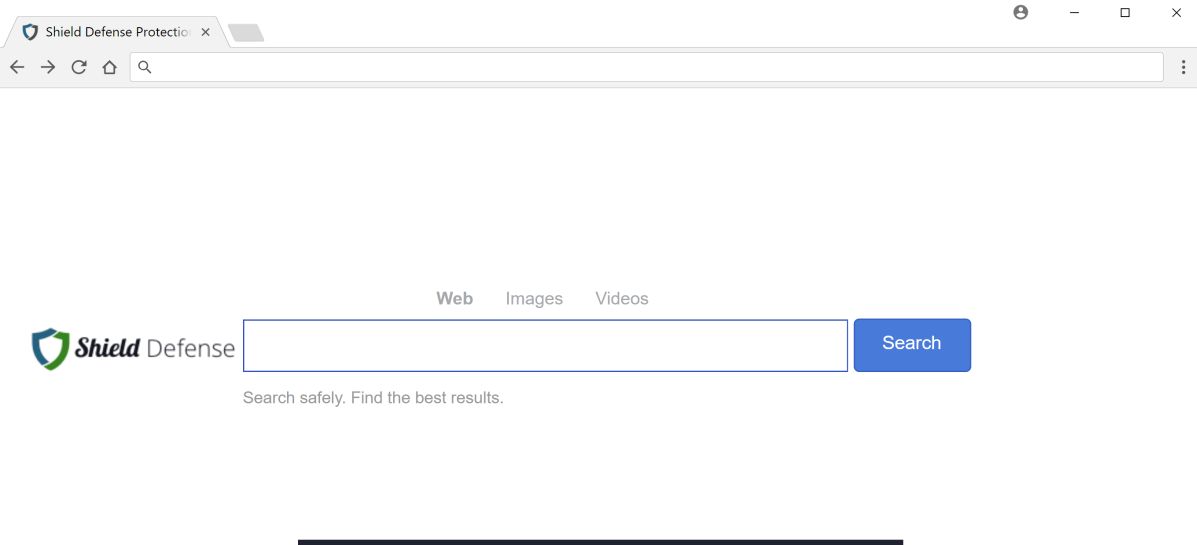The image size is (1197, 545).
Task: Switch to Images search category
Action: click(x=534, y=298)
